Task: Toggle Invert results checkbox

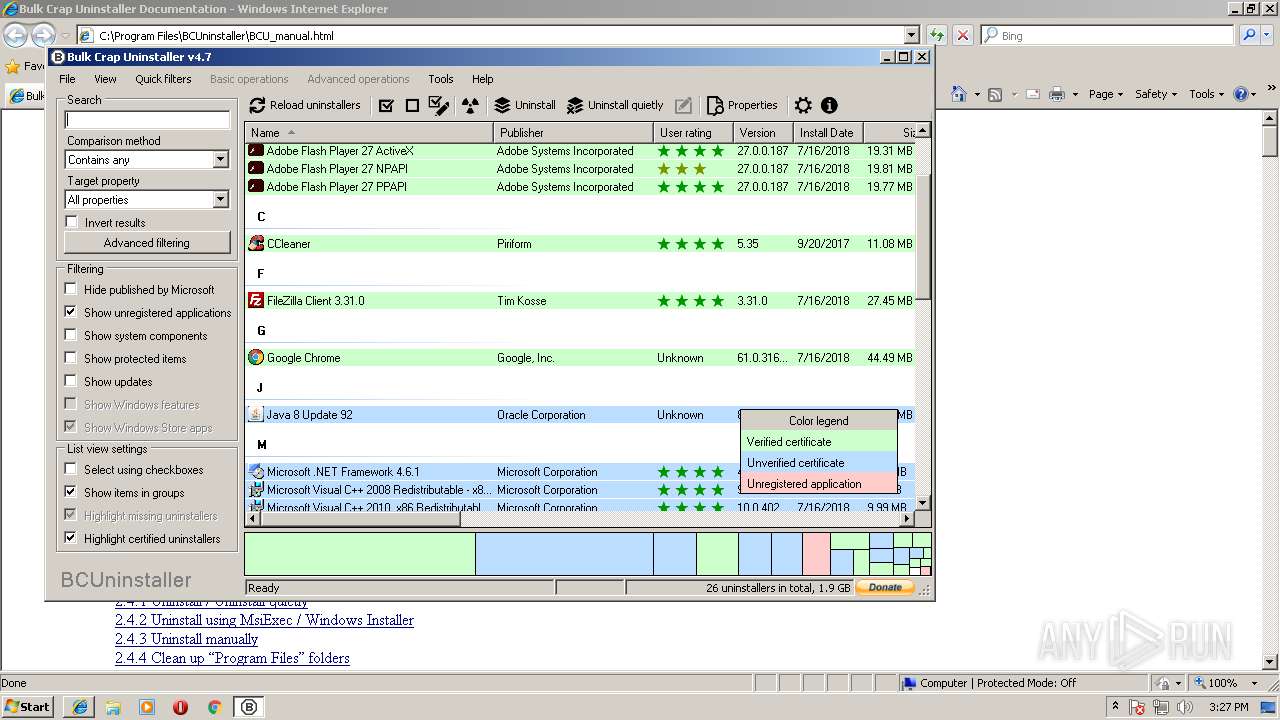Action: (x=71, y=222)
